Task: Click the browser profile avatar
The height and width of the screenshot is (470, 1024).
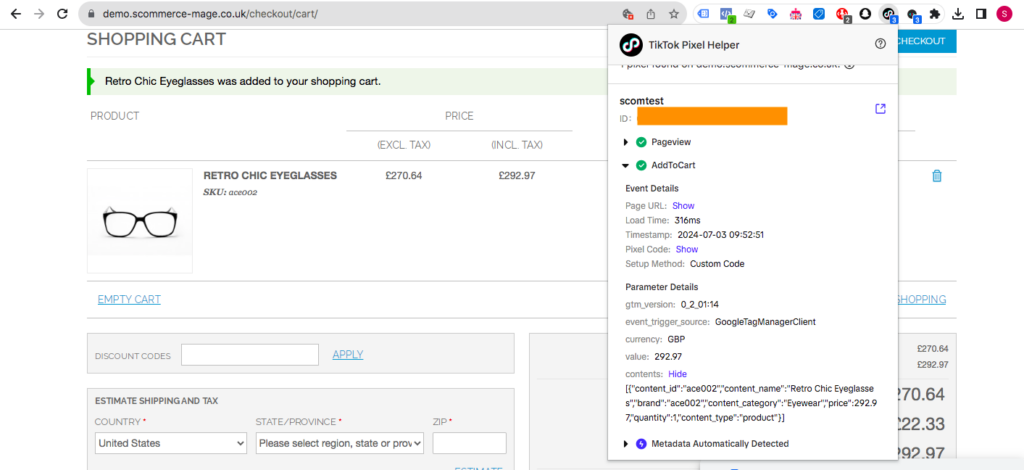Action: pyautogui.click(x=1004, y=14)
